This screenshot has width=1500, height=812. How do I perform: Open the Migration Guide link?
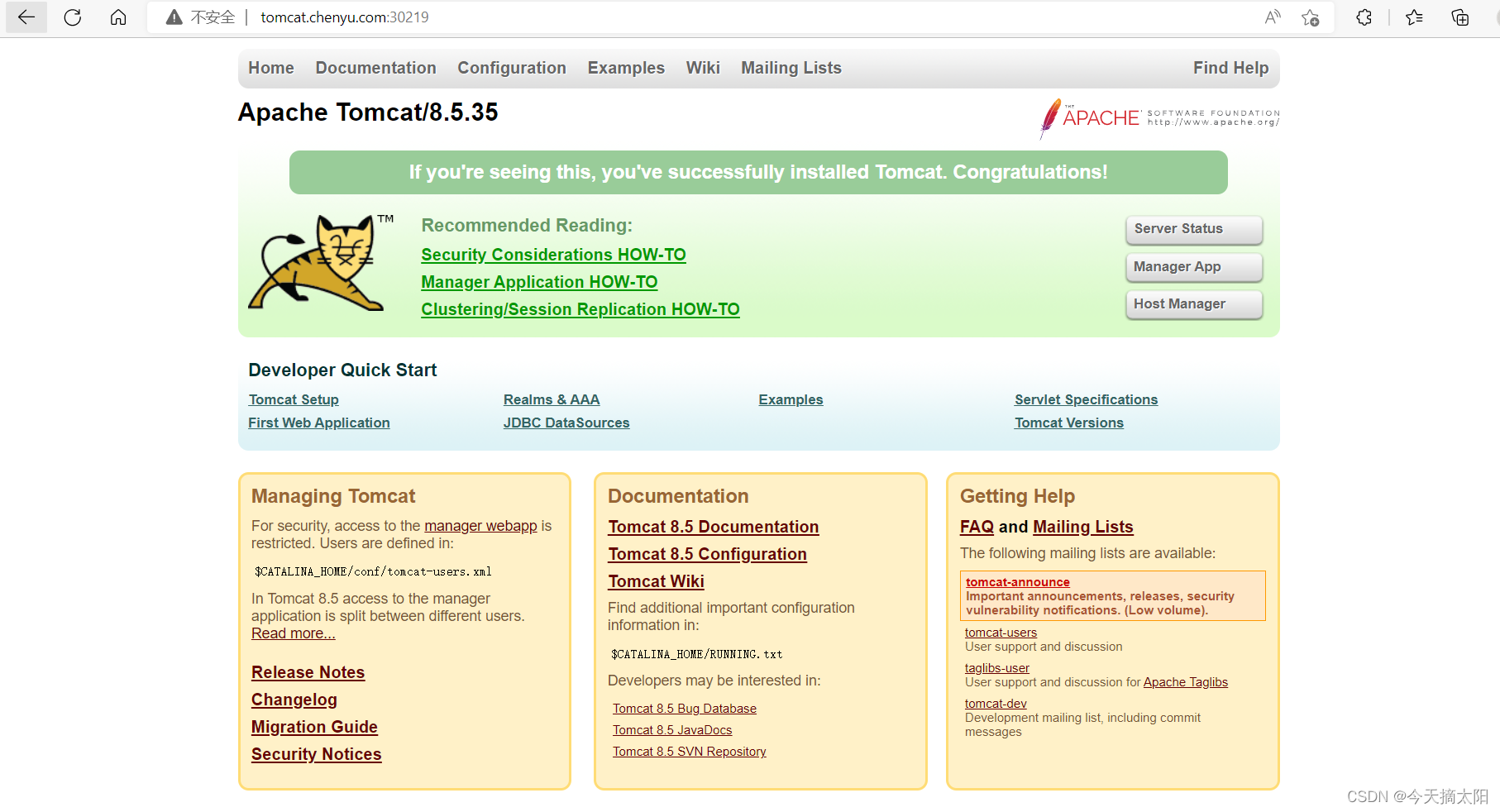pyautogui.click(x=314, y=727)
